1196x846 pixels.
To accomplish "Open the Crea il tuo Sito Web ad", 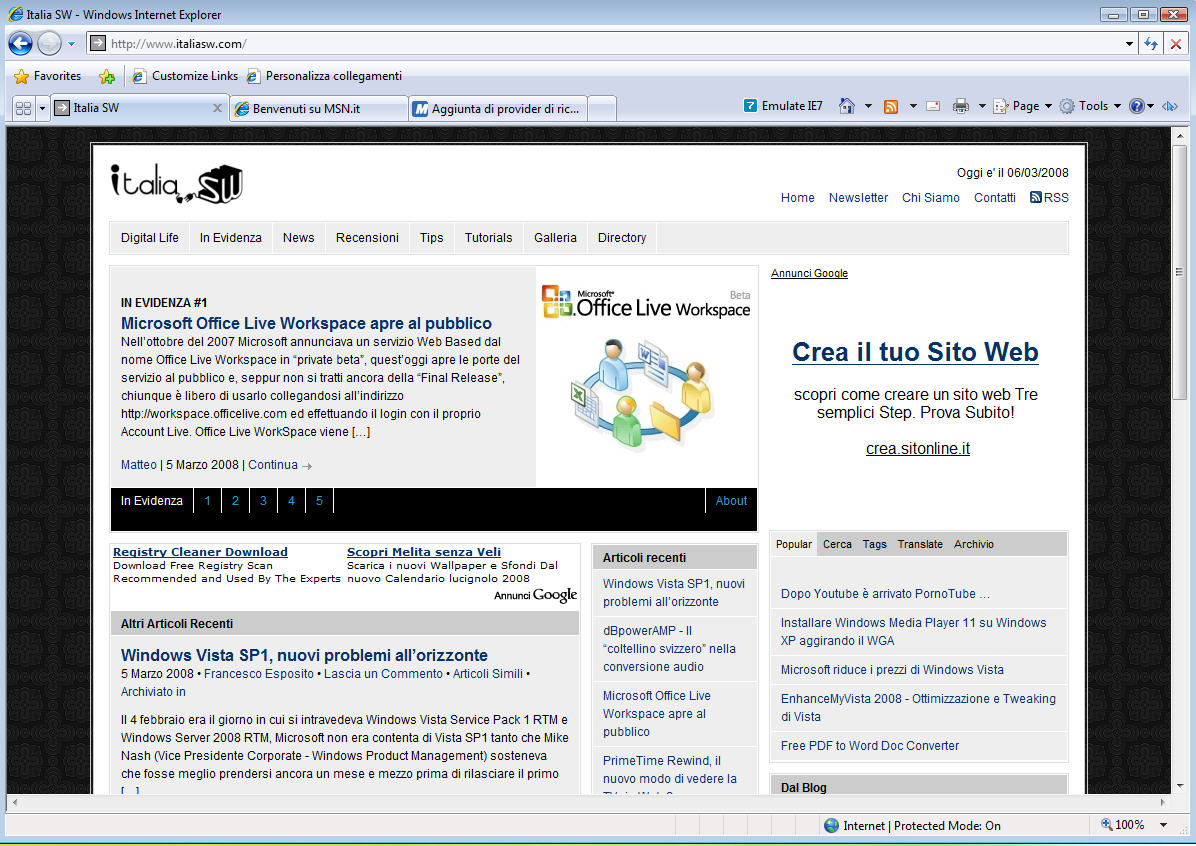I will (915, 352).
